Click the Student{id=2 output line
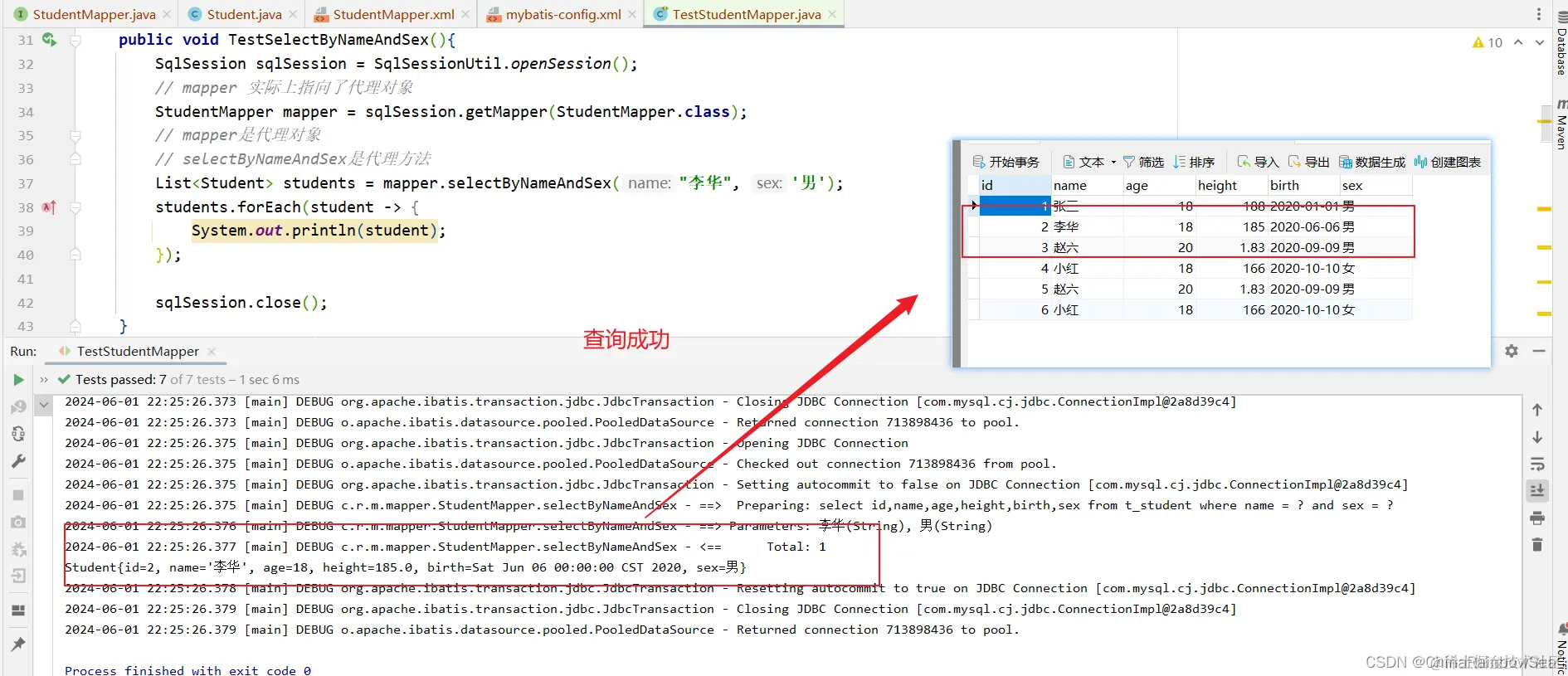 pyautogui.click(x=406, y=567)
